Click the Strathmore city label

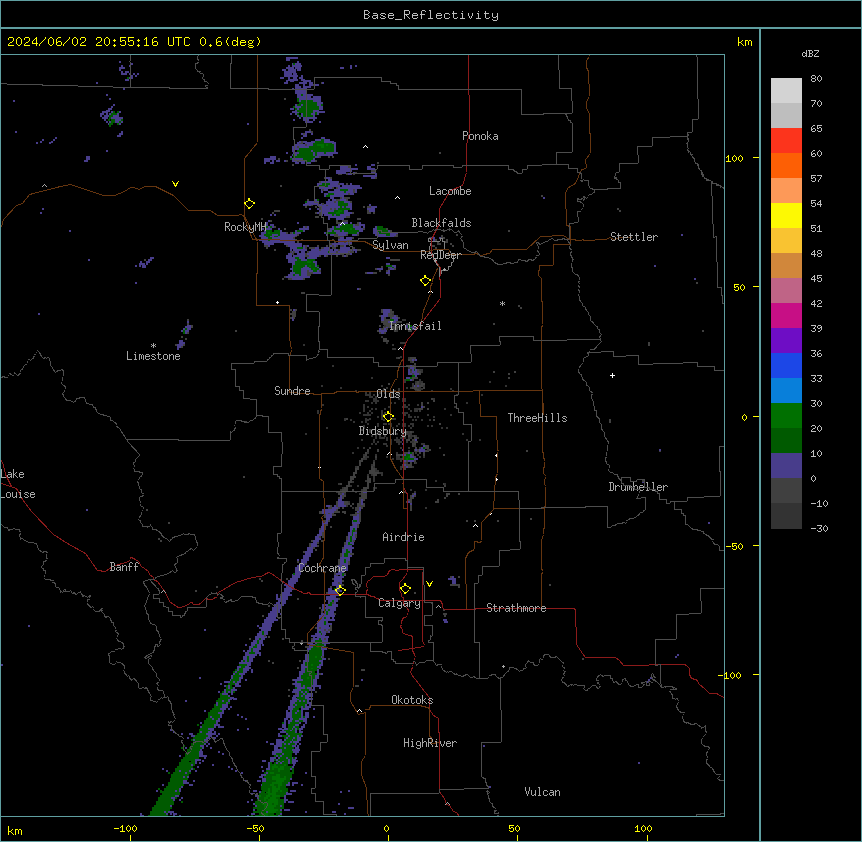click(516, 608)
